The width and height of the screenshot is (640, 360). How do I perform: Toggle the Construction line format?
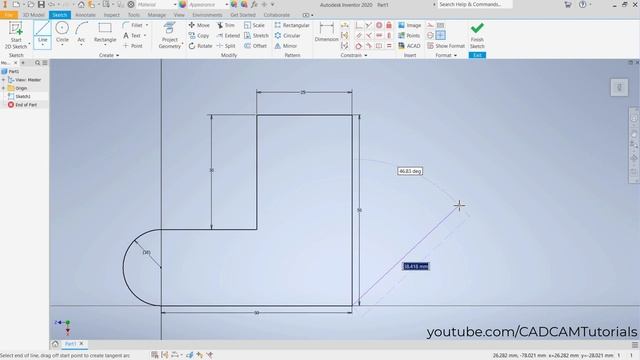coord(430,25)
